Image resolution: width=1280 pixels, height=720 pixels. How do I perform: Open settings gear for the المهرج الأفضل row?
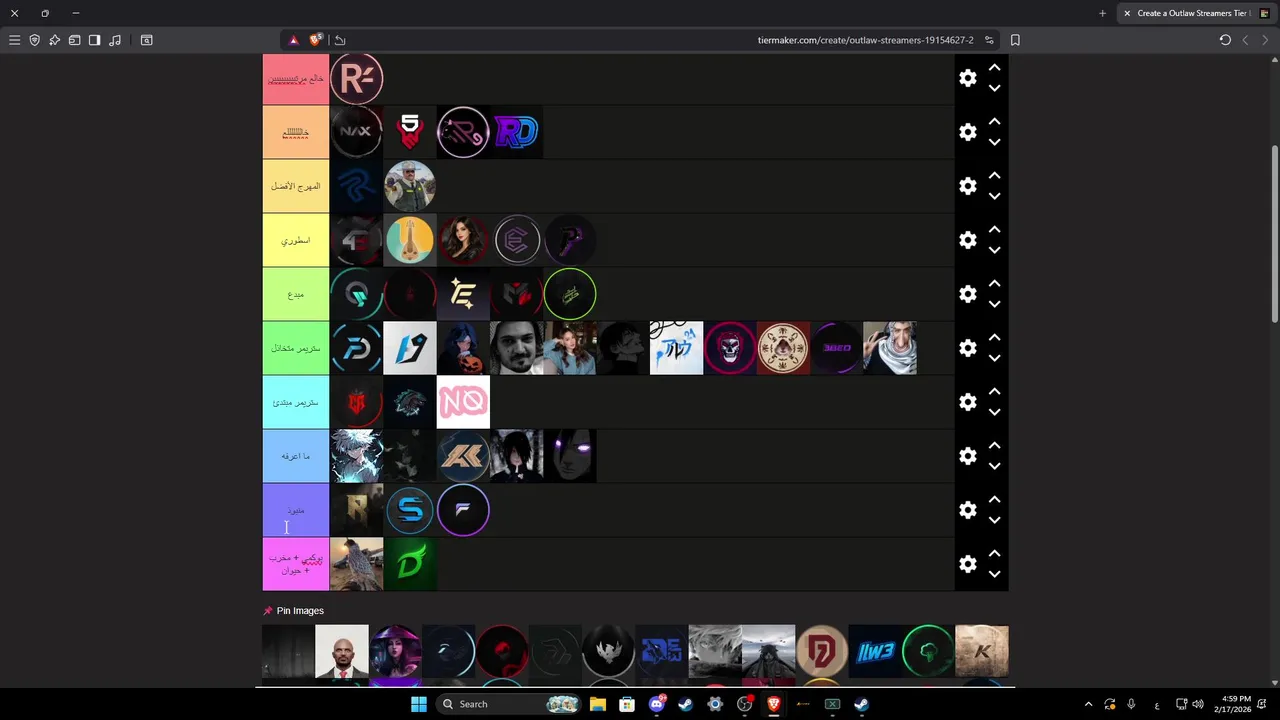click(x=967, y=186)
